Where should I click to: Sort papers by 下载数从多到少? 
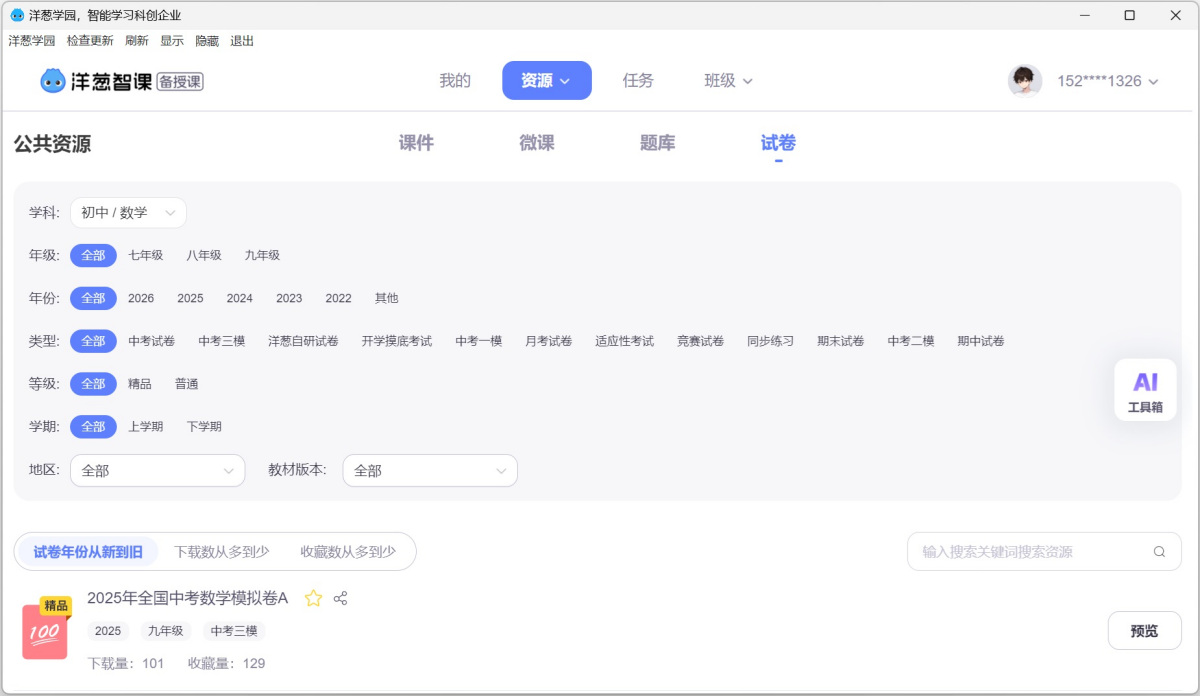tap(220, 551)
